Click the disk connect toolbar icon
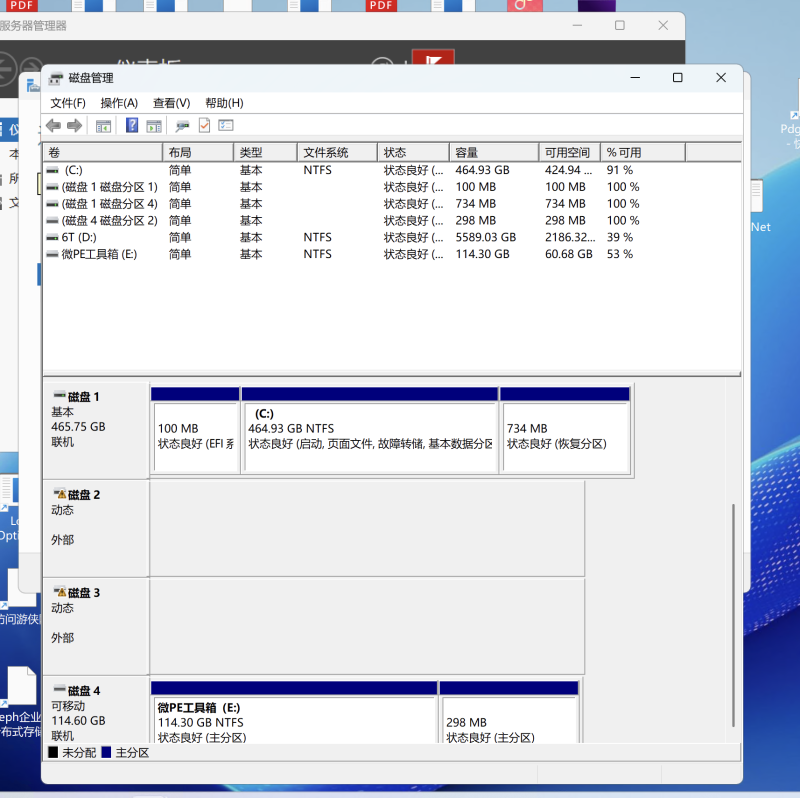This screenshot has height=798, width=800. (x=182, y=126)
